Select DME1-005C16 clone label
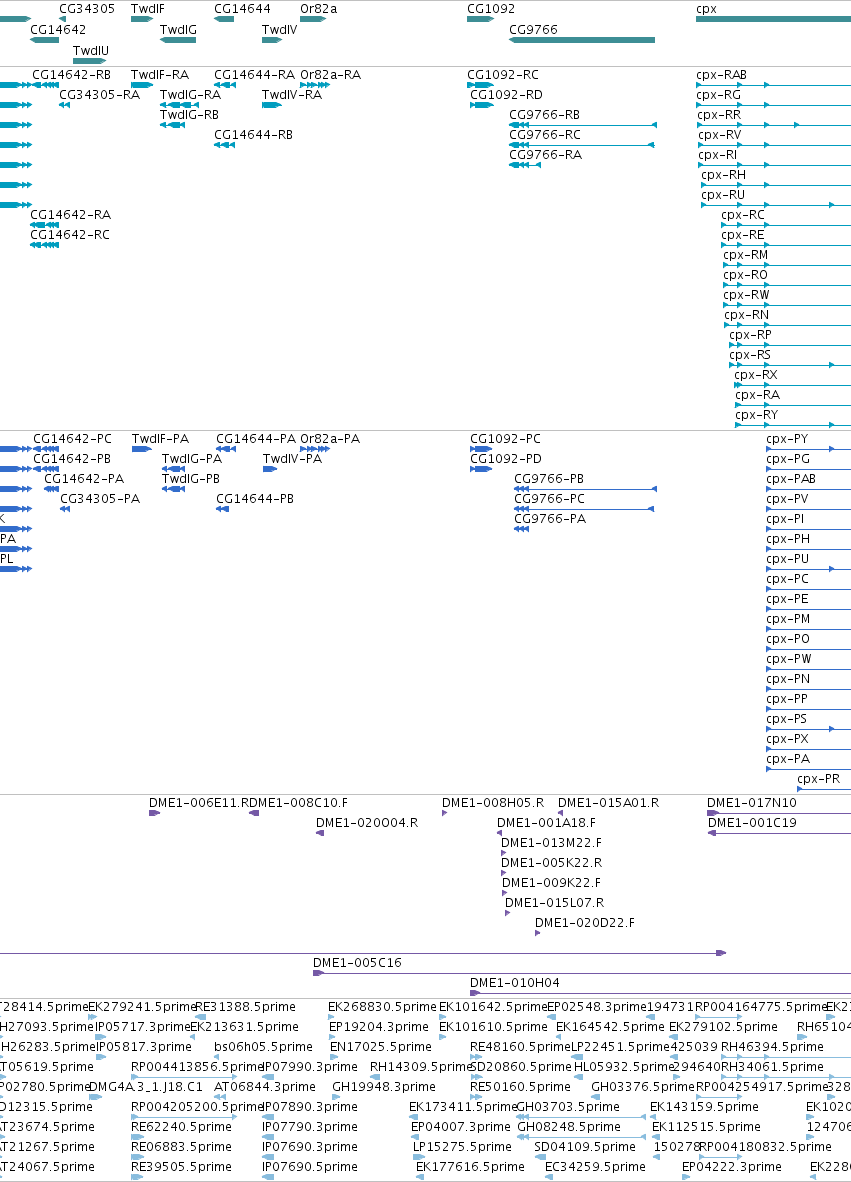Image resolution: width=851 pixels, height=1182 pixels. coord(357,963)
